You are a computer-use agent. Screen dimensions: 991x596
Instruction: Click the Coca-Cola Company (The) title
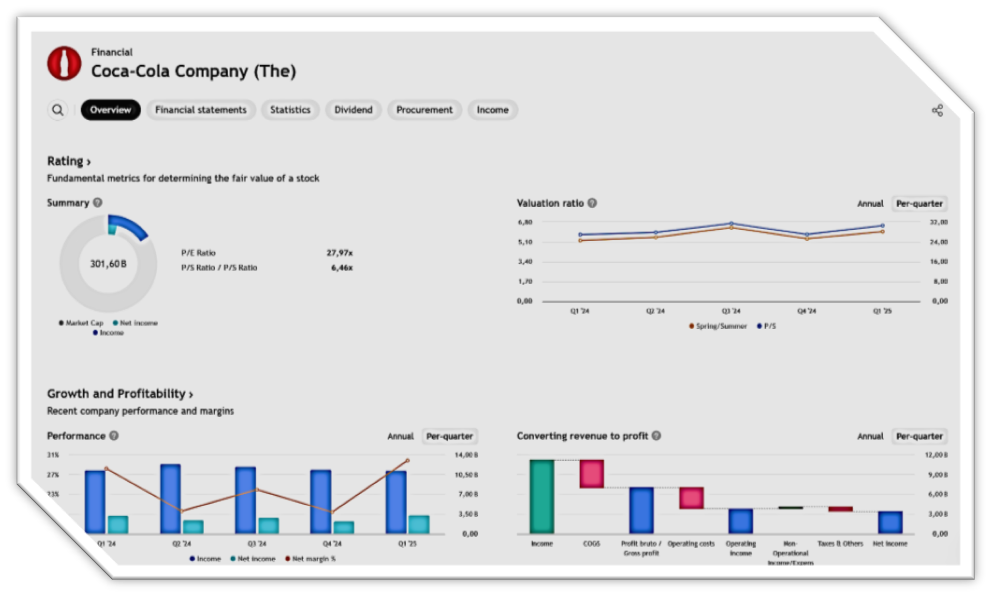pyautogui.click(x=193, y=71)
